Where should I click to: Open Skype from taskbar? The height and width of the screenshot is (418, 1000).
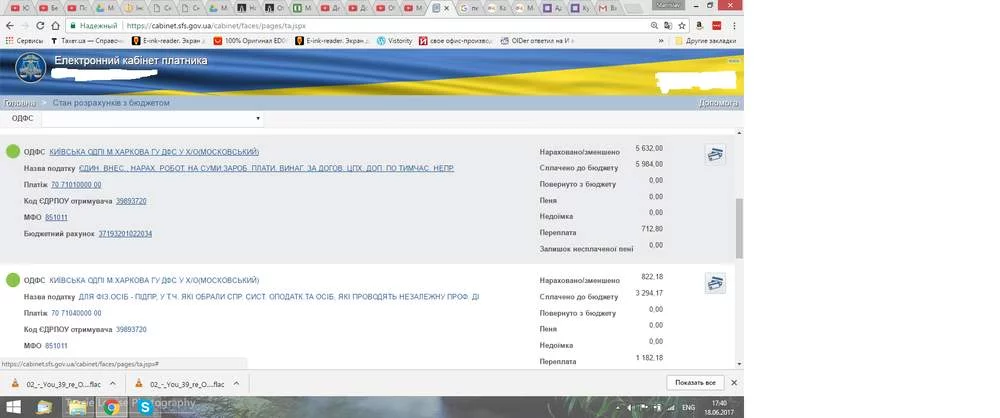(145, 407)
